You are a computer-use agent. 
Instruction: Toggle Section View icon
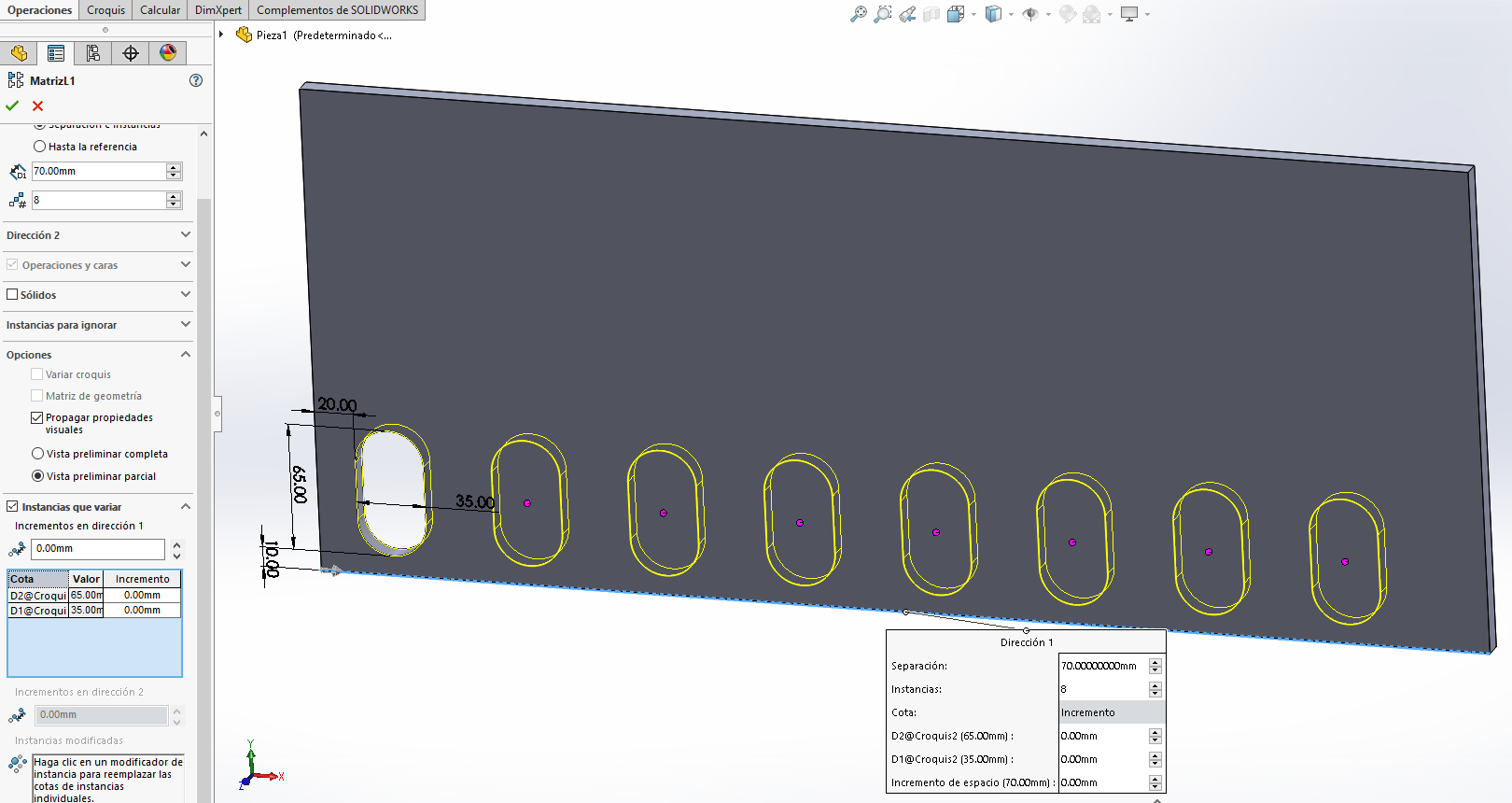[931, 14]
